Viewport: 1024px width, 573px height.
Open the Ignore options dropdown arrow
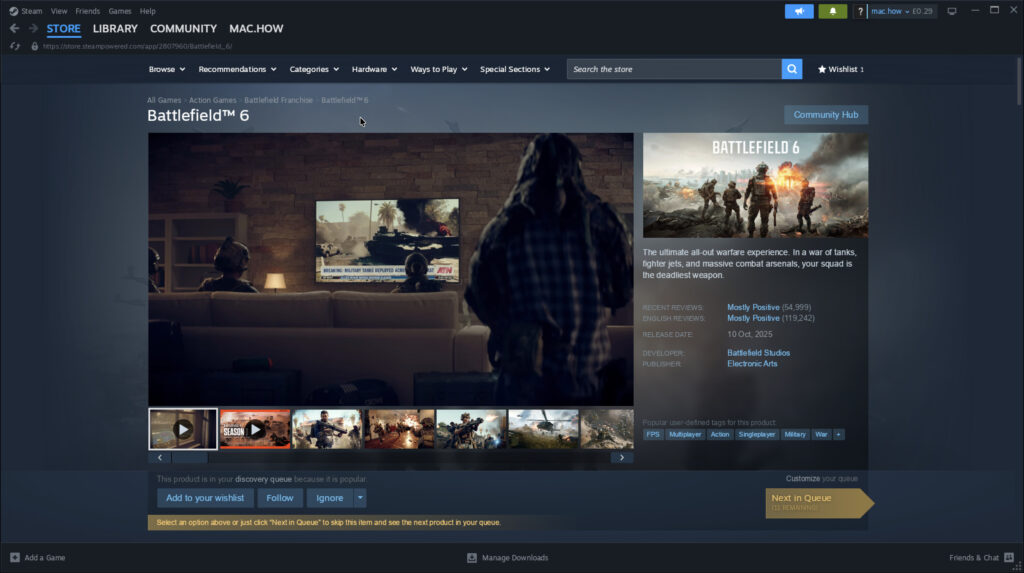pyautogui.click(x=360, y=498)
